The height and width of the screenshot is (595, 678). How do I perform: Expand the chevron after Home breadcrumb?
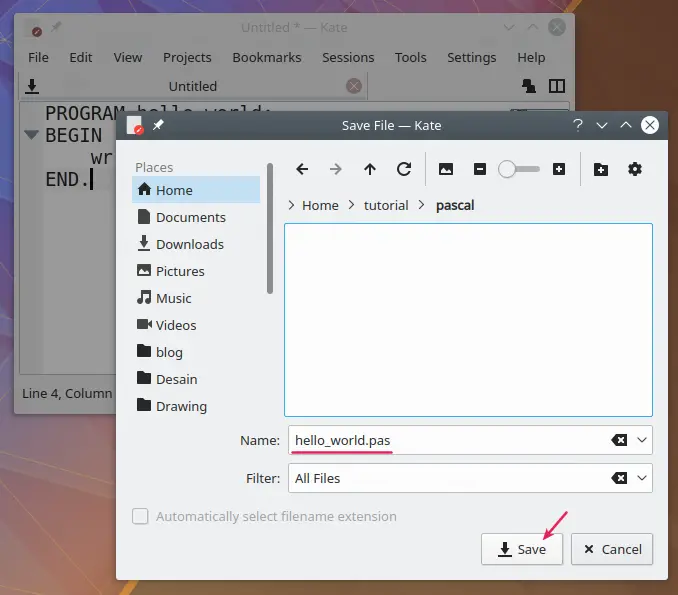point(351,205)
